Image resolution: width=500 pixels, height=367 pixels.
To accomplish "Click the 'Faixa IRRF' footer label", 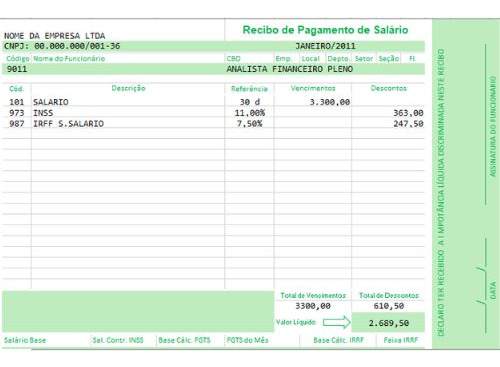I will coord(401,340).
